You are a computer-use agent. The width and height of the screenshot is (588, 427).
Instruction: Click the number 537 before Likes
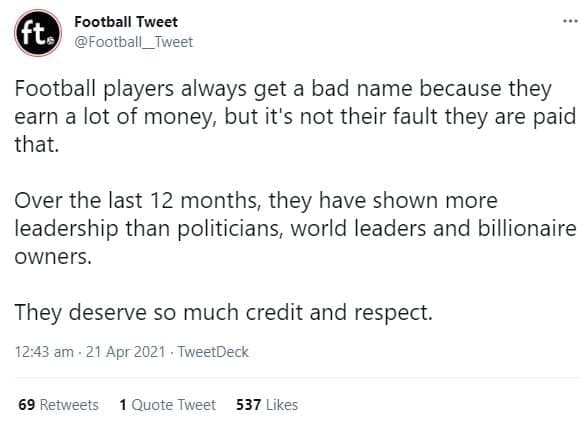click(248, 405)
